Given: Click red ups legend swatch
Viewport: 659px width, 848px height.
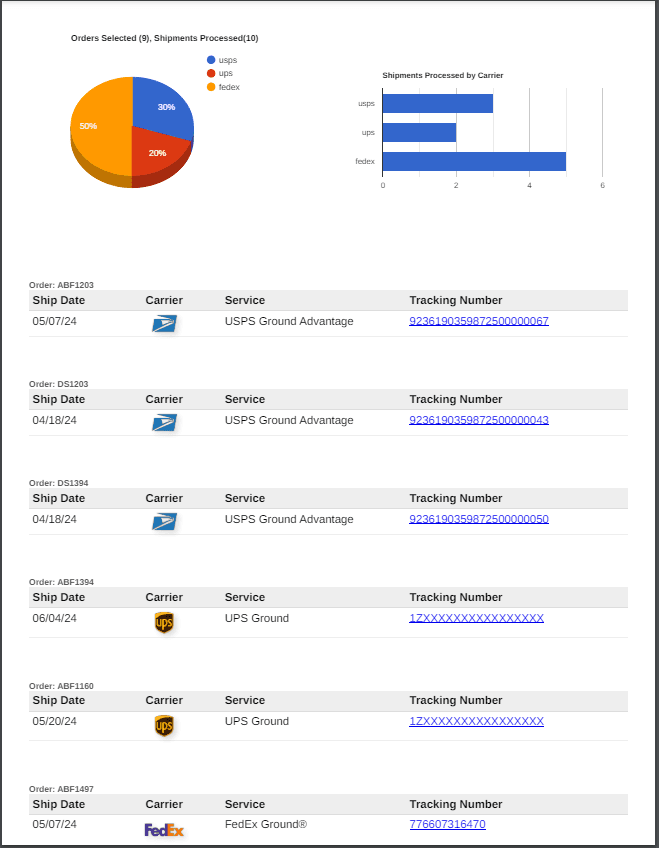Looking at the screenshot, I should (x=211, y=73).
